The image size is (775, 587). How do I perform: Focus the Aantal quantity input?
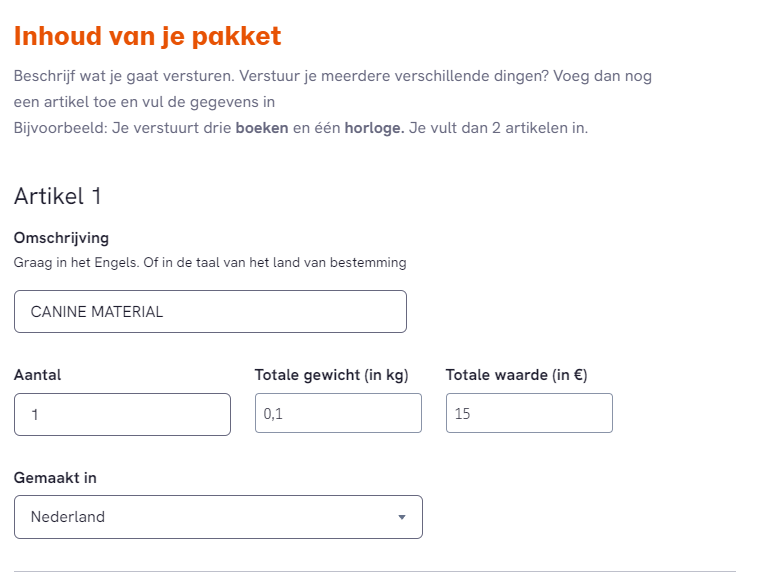[122, 414]
